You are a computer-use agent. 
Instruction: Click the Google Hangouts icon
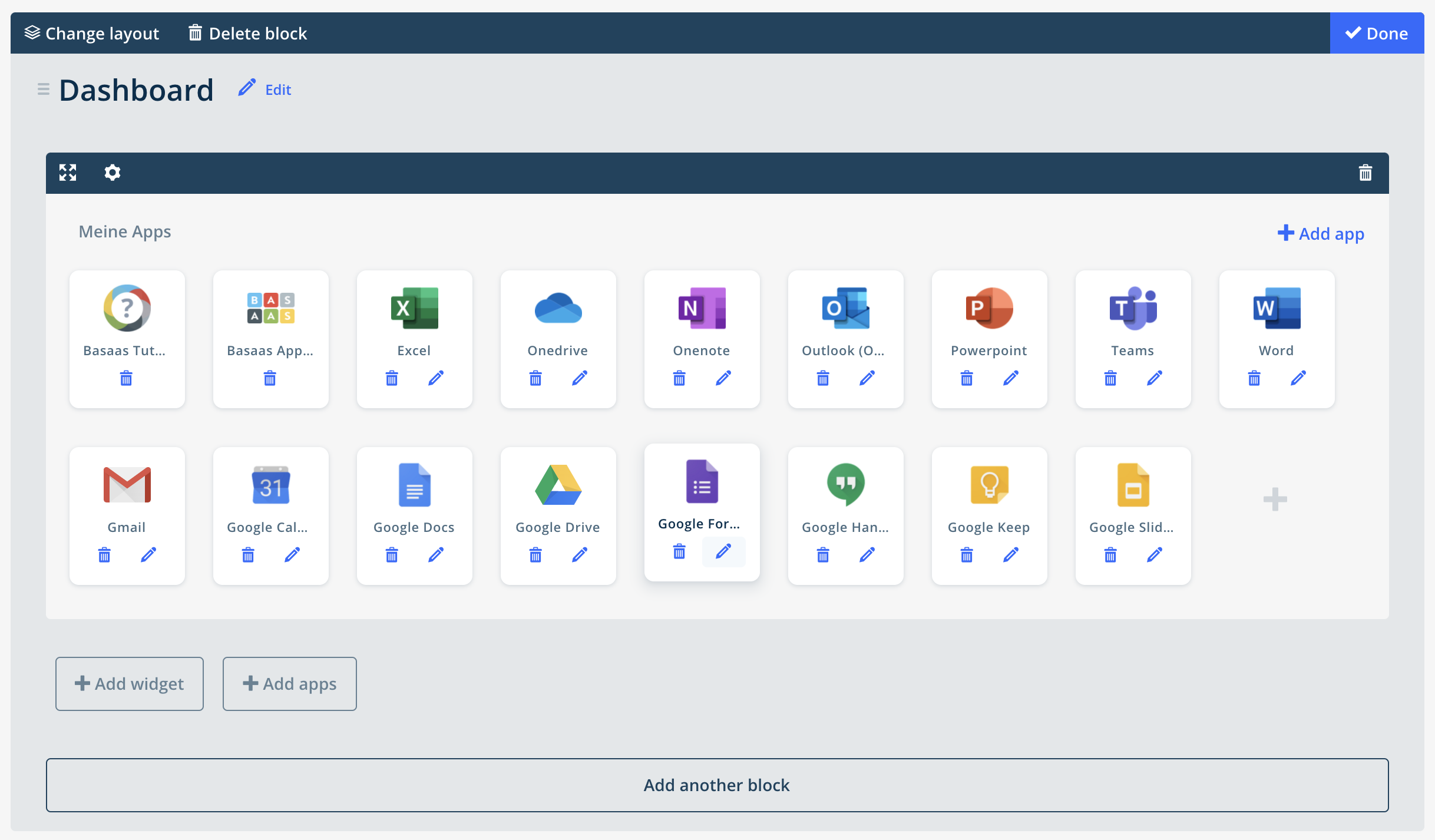(846, 485)
